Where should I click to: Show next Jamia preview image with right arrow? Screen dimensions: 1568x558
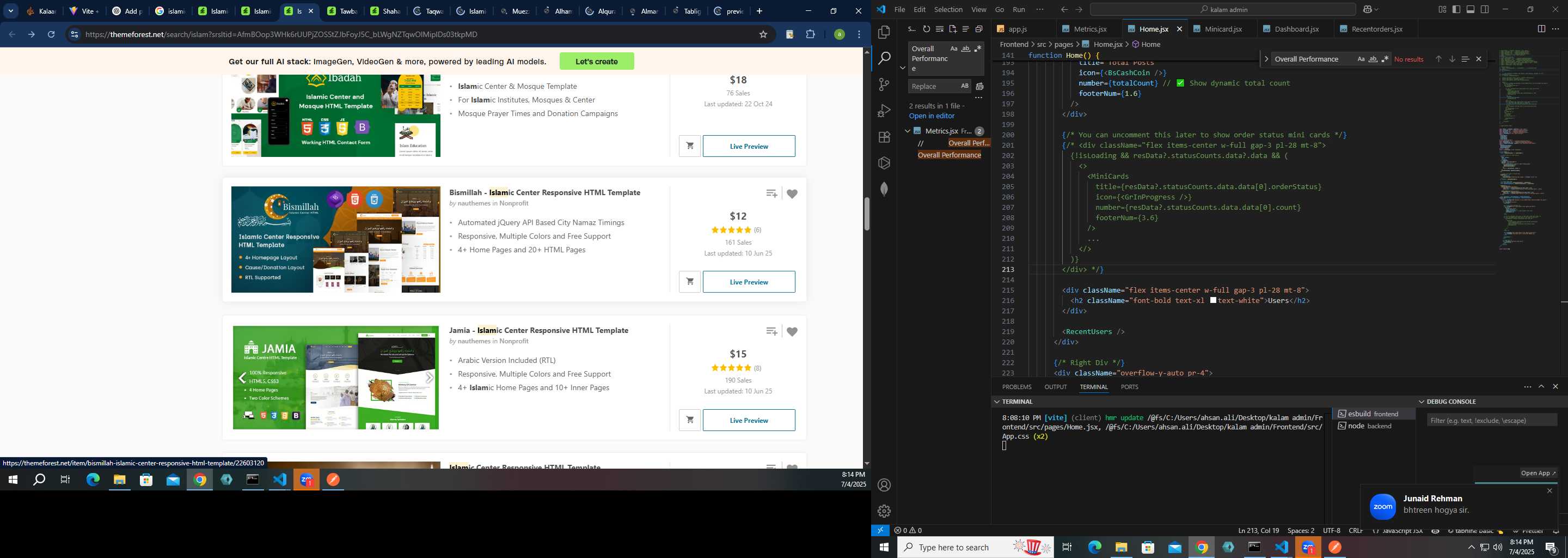tap(428, 378)
